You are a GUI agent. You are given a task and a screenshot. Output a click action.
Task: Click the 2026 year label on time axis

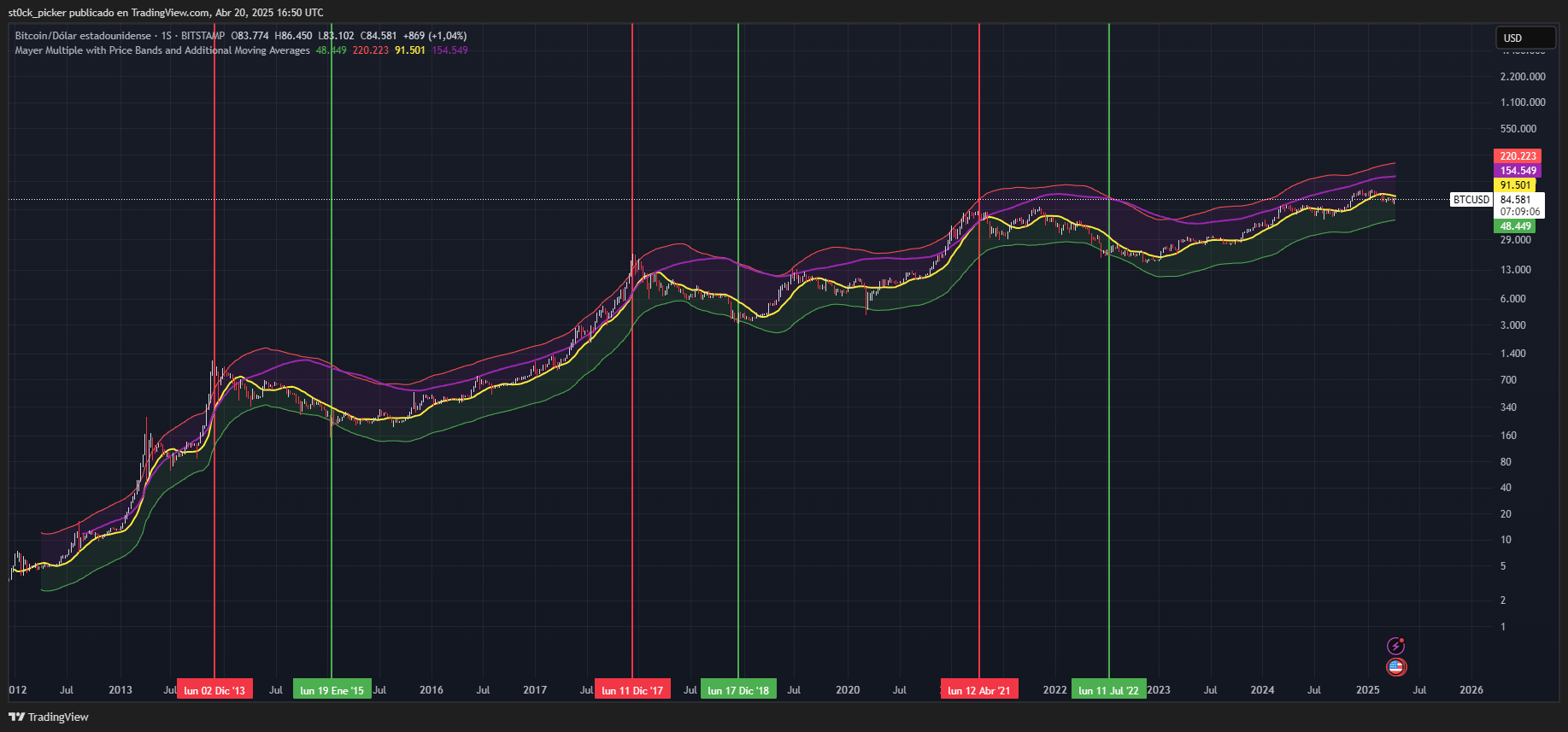(x=1471, y=690)
